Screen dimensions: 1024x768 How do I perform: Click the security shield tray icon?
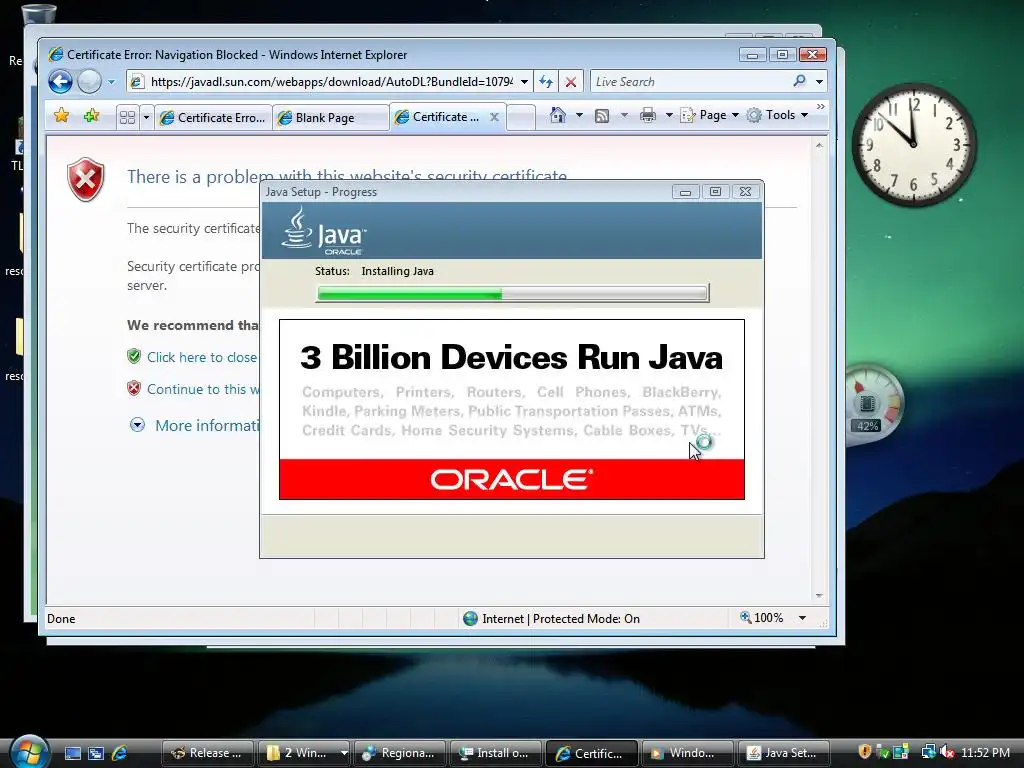pos(865,752)
